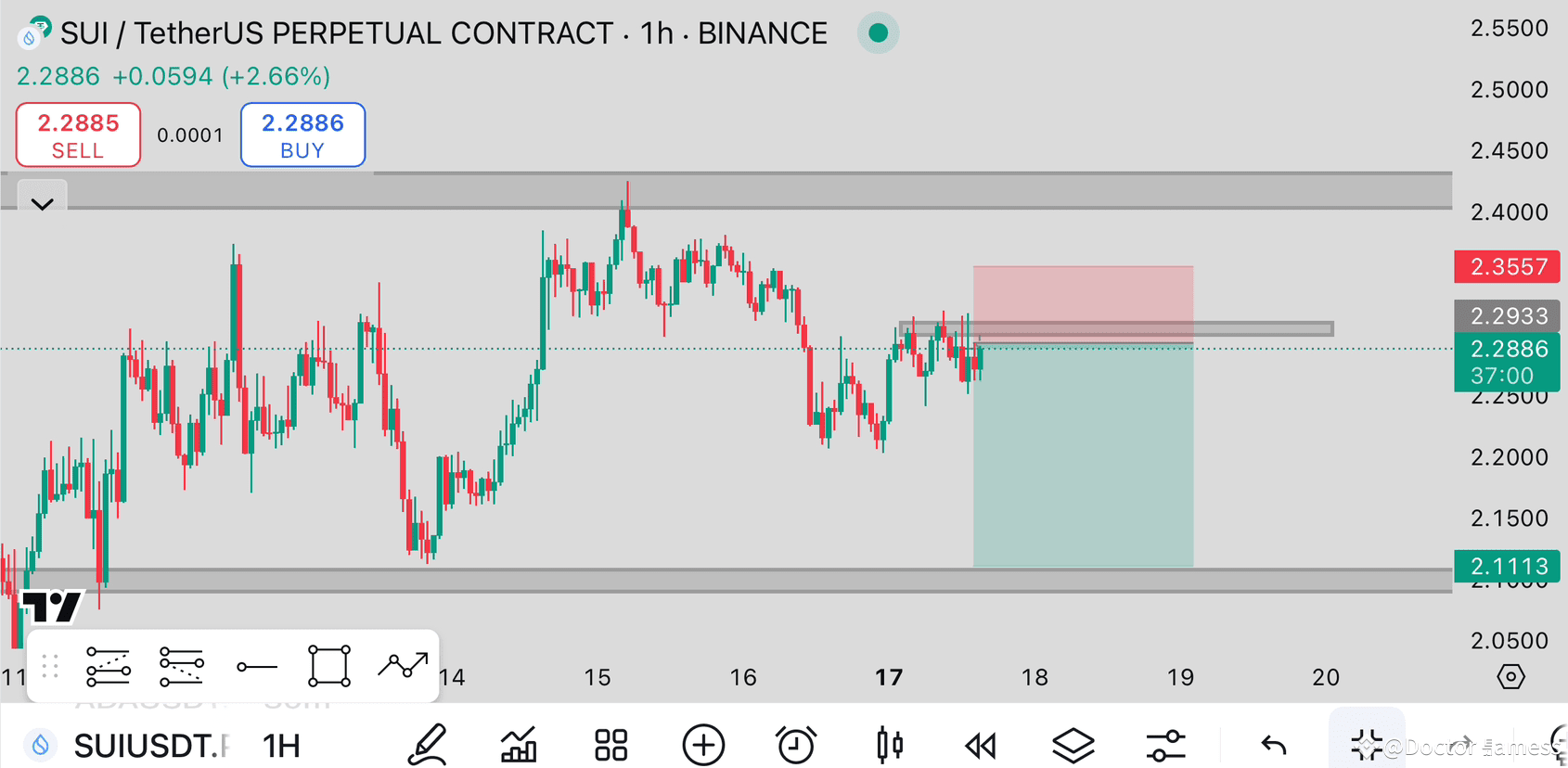Tap the plus circle to add a chart element
The width and height of the screenshot is (1568, 768).
coord(703,744)
